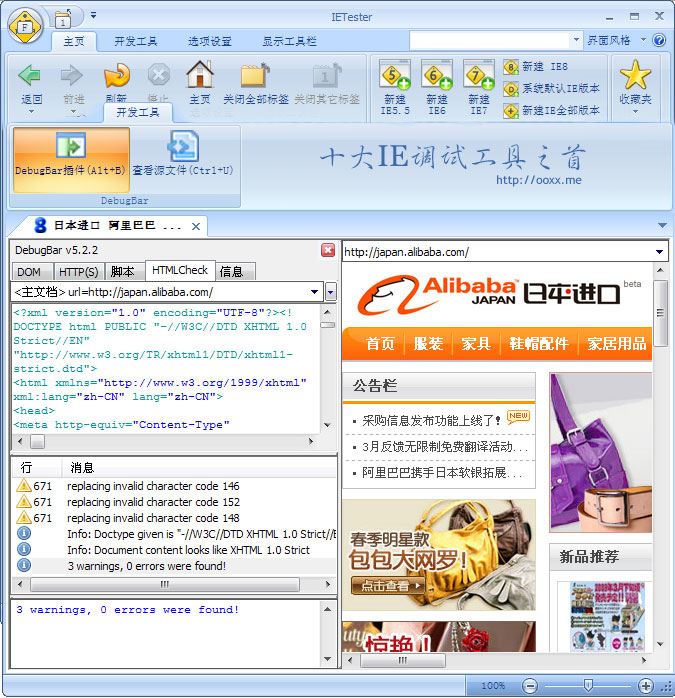Image resolution: width=675 pixels, height=698 pixels.
Task: Click the ribbon search input field
Action: [x=489, y=41]
